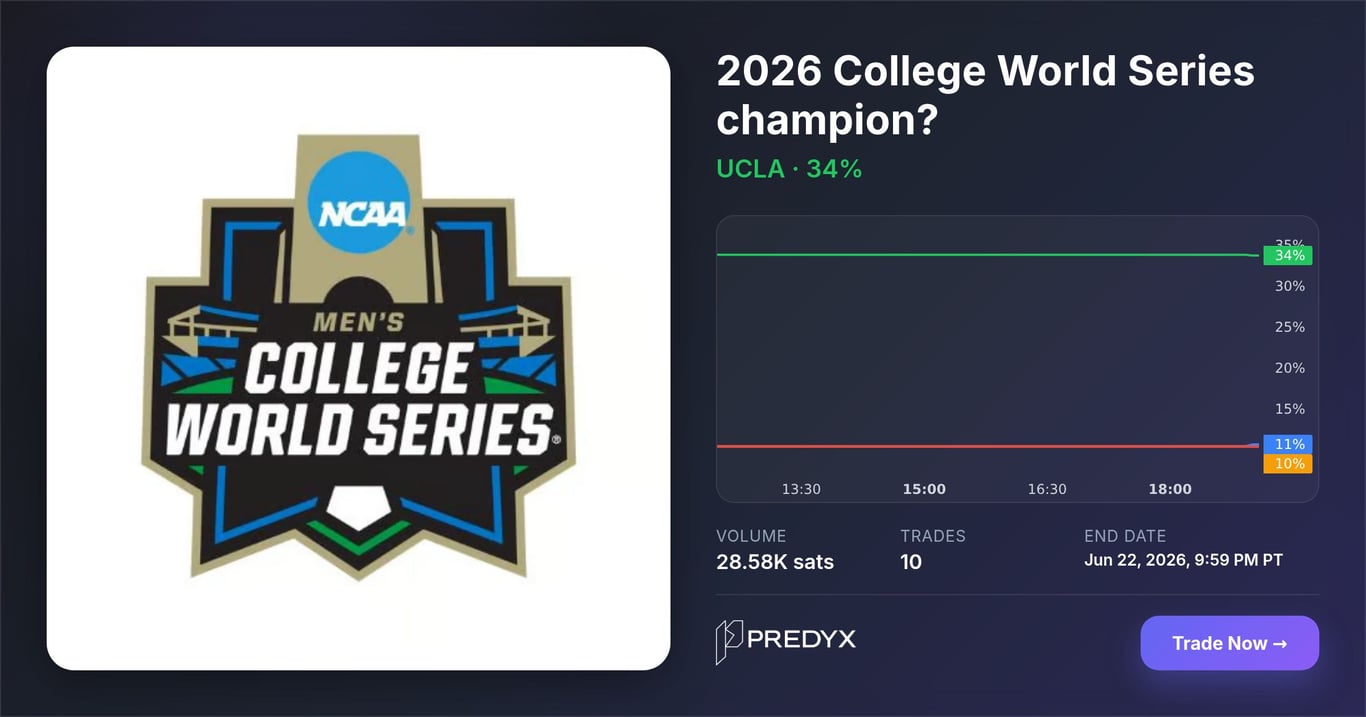Click the Predyx logo icon
1366x717 pixels.
point(729,642)
